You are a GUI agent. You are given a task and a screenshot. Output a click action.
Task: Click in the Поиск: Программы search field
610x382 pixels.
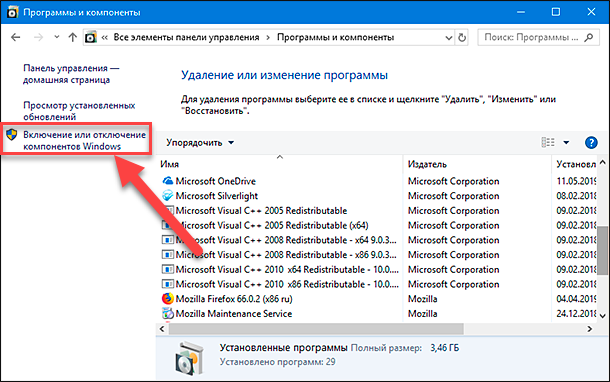(531, 37)
